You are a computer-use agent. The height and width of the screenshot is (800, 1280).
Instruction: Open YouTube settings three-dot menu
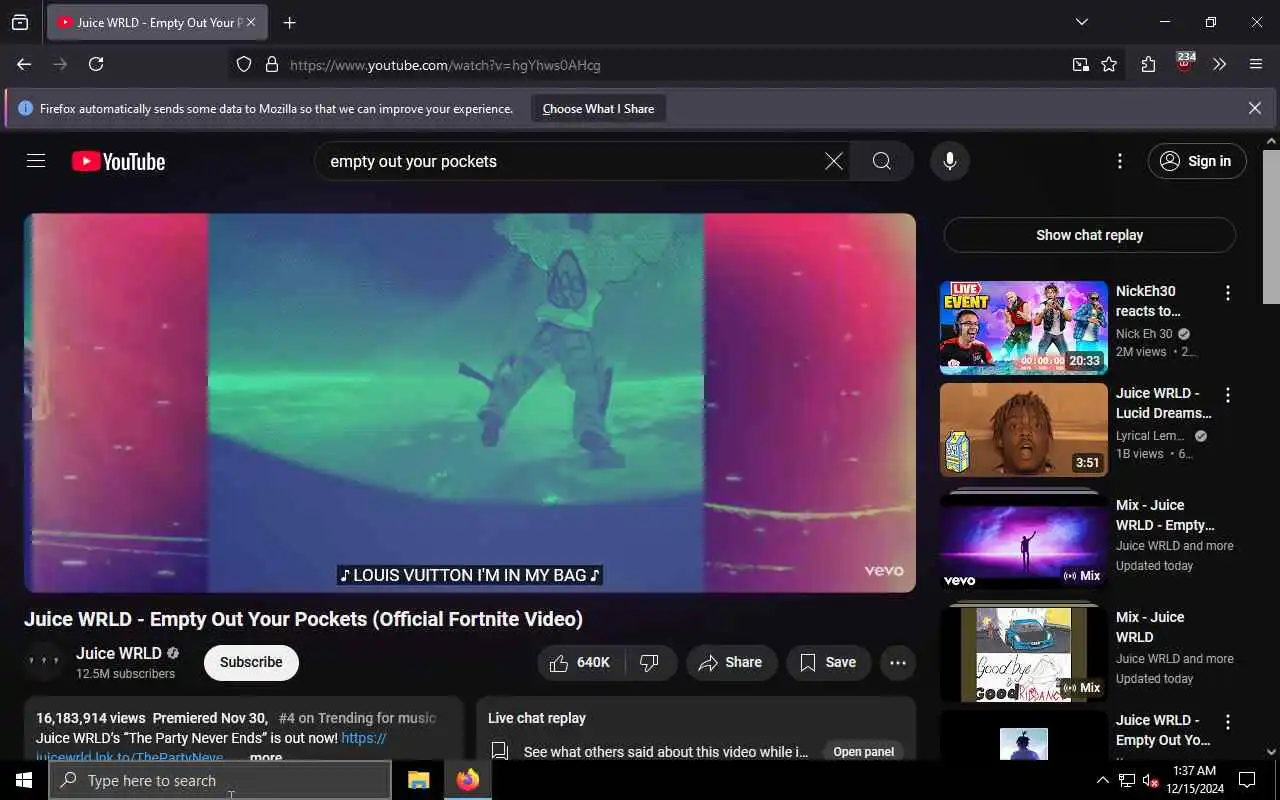pos(1119,161)
